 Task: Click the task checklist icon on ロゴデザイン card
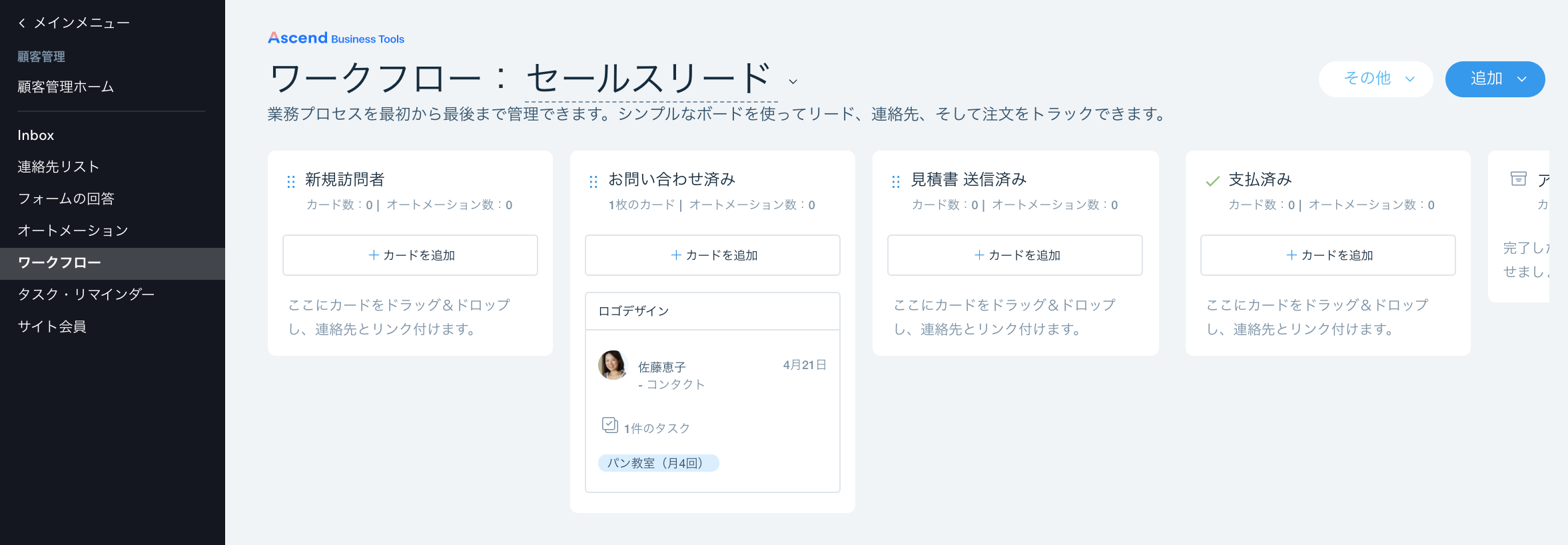point(609,424)
